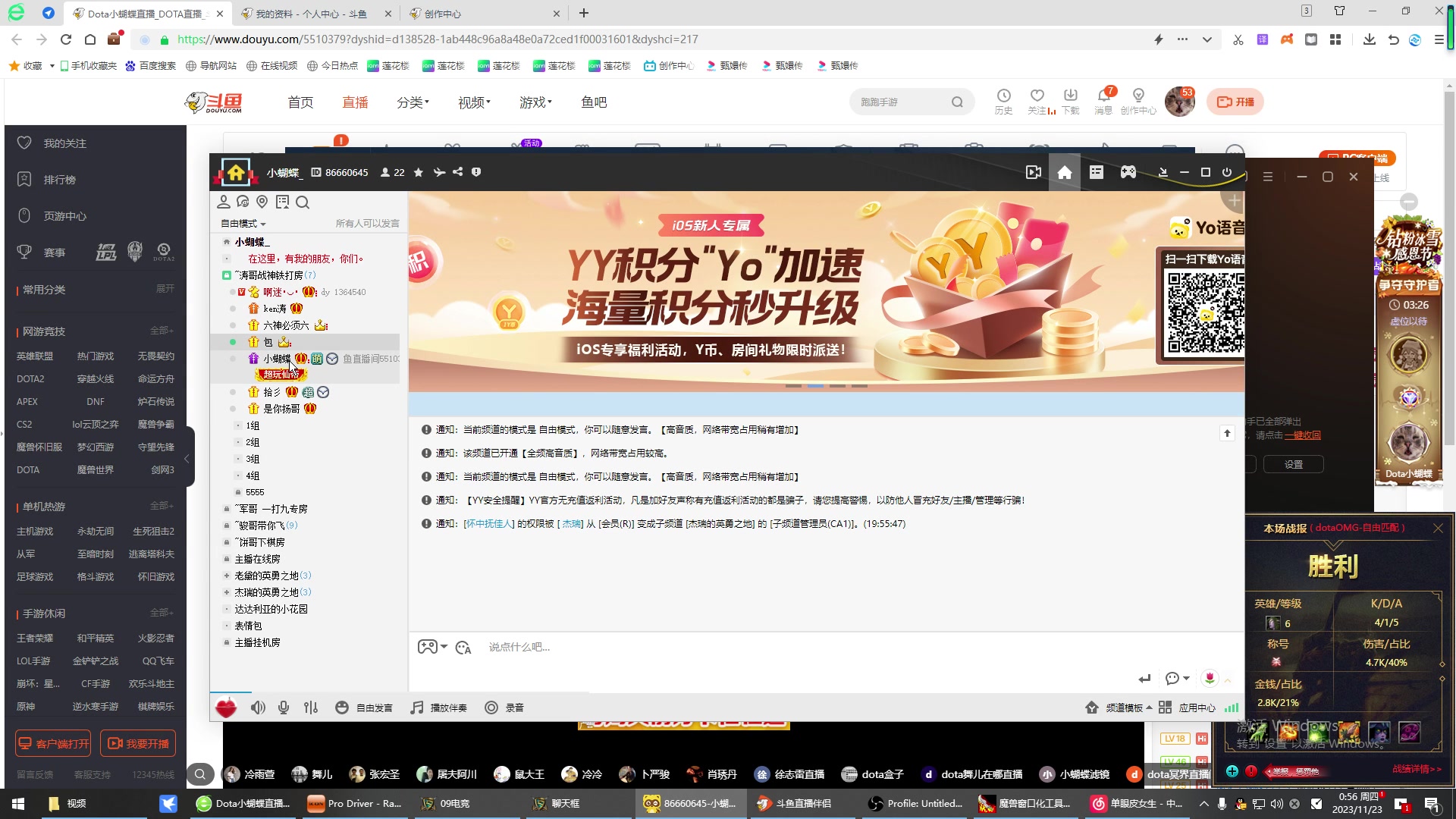
Task: Click 我要开播 button in sidebar
Action: point(138,744)
